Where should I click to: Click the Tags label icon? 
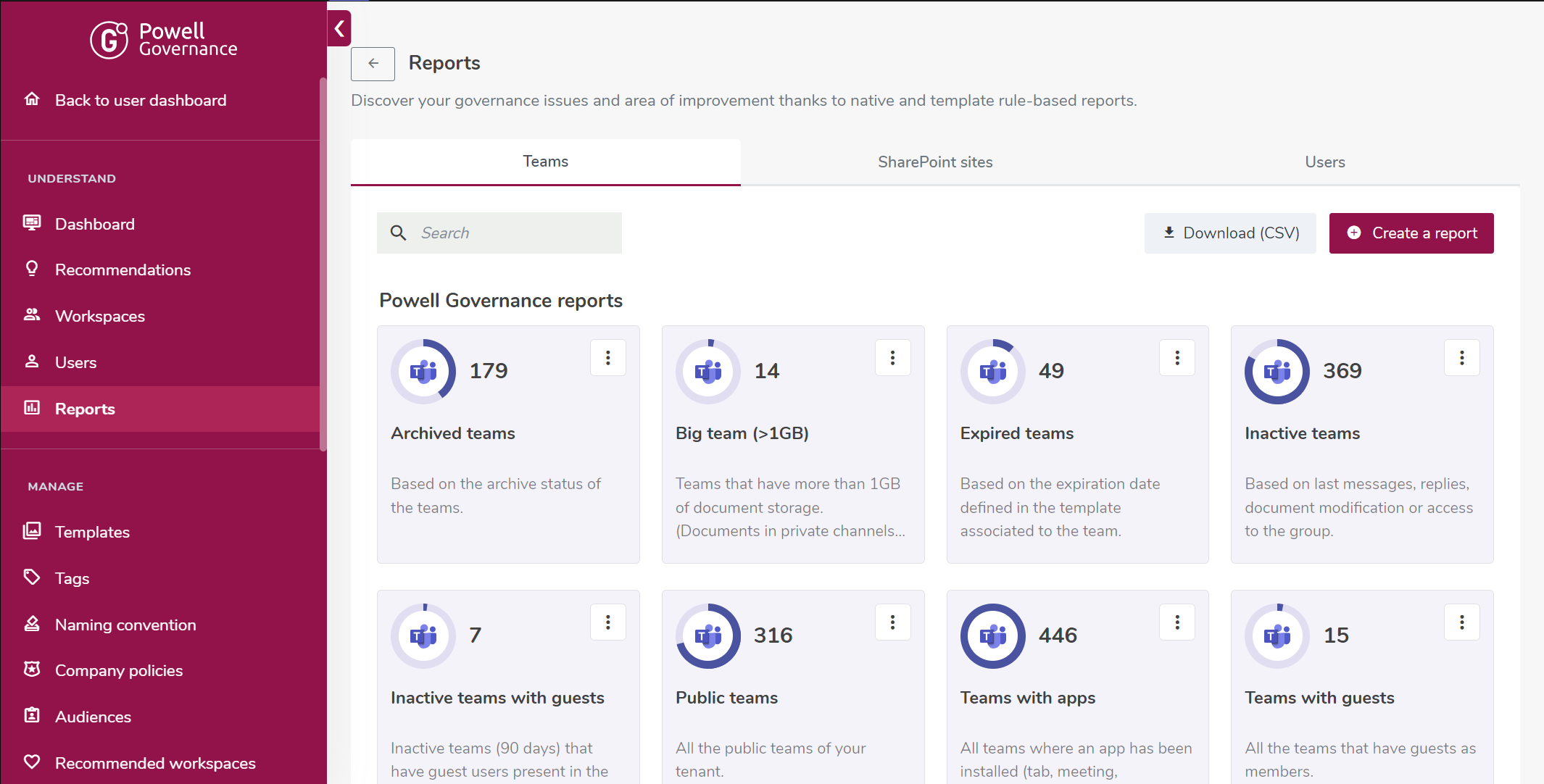32,577
